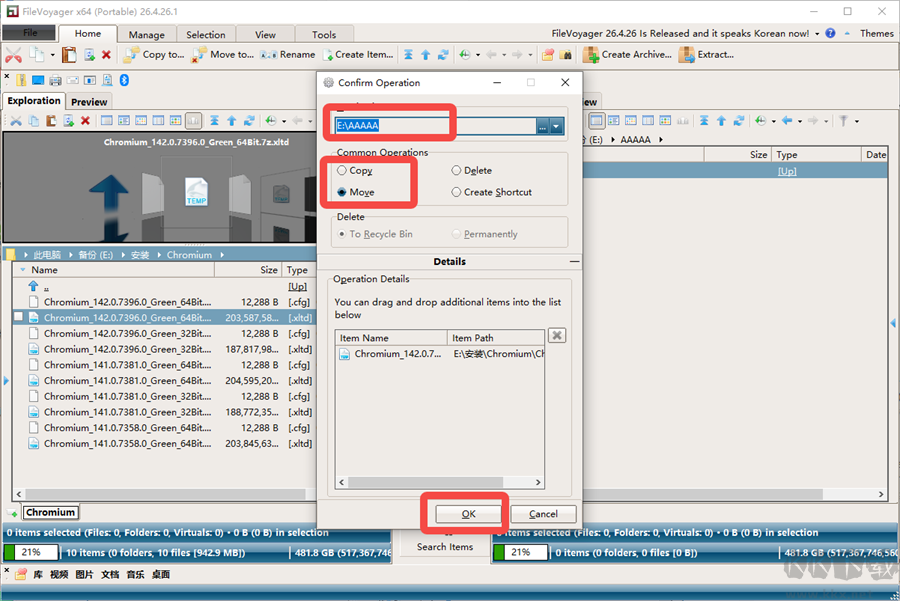The width and height of the screenshot is (900, 601).
Task: Click the Create Archive... button
Action: tap(627, 55)
